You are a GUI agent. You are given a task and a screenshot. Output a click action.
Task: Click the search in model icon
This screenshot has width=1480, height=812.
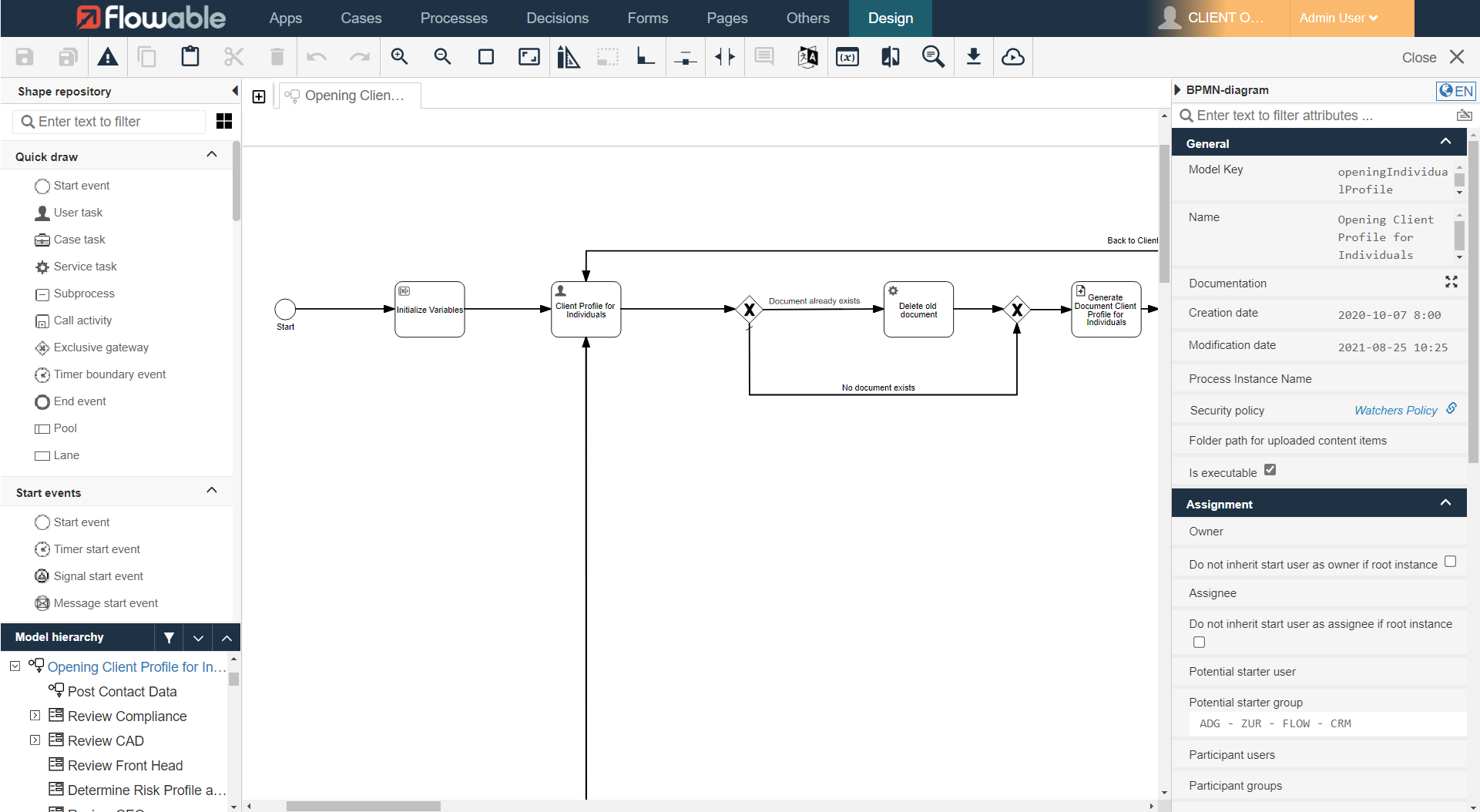coord(933,56)
